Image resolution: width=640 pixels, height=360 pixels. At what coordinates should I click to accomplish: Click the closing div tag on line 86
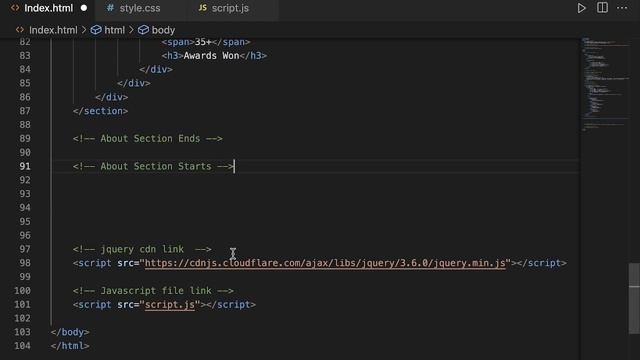click(111, 97)
